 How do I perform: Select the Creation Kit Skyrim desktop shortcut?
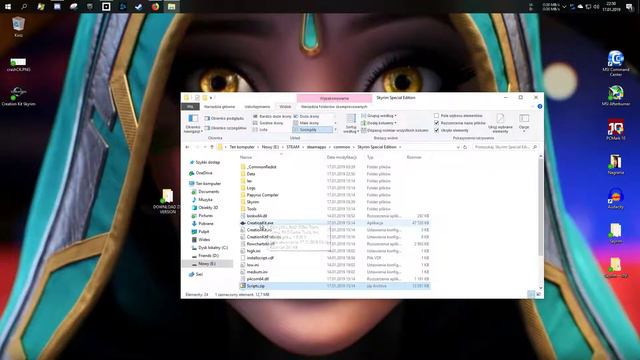[18, 96]
